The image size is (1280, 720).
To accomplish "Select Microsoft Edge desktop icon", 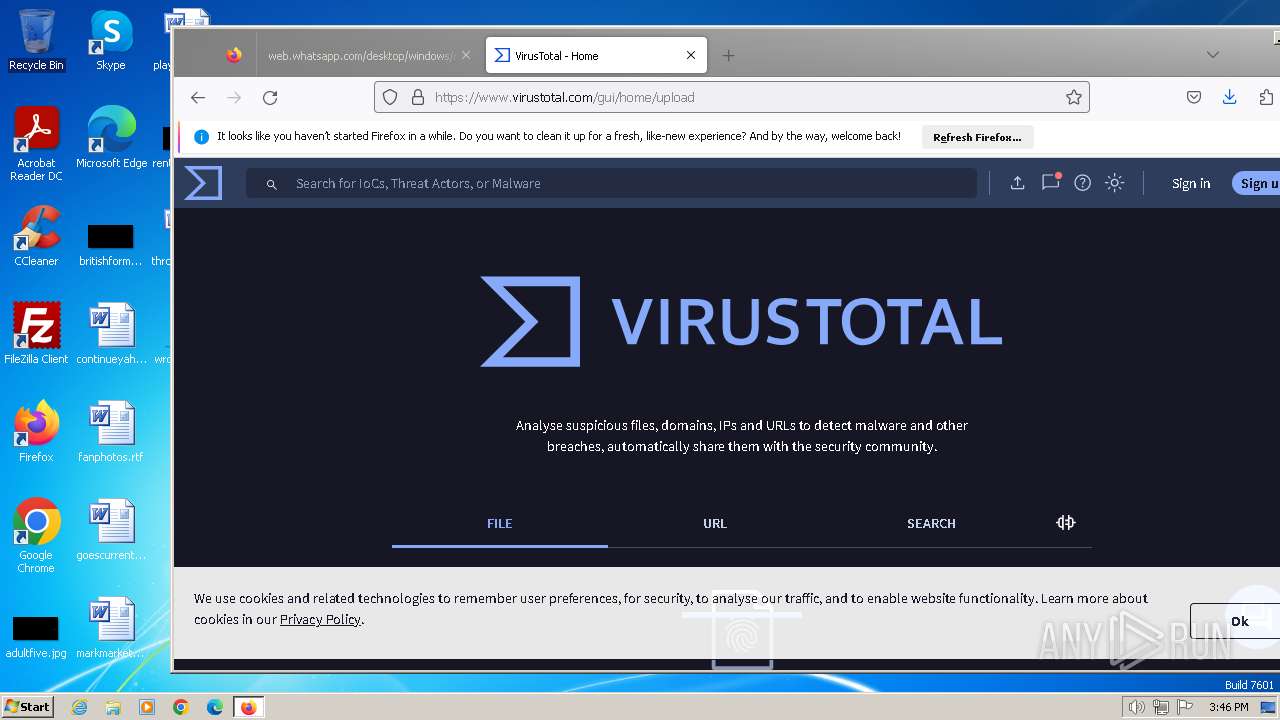I will (111, 137).
